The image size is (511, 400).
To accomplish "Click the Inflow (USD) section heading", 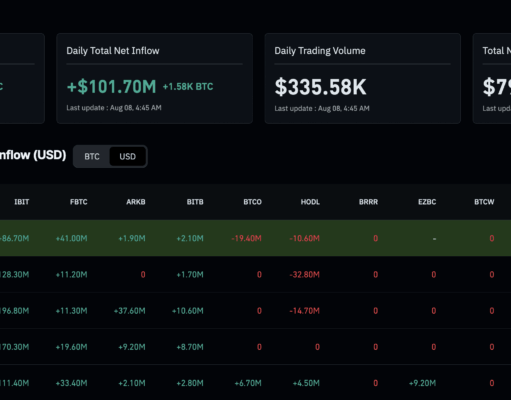I will (x=33, y=155).
